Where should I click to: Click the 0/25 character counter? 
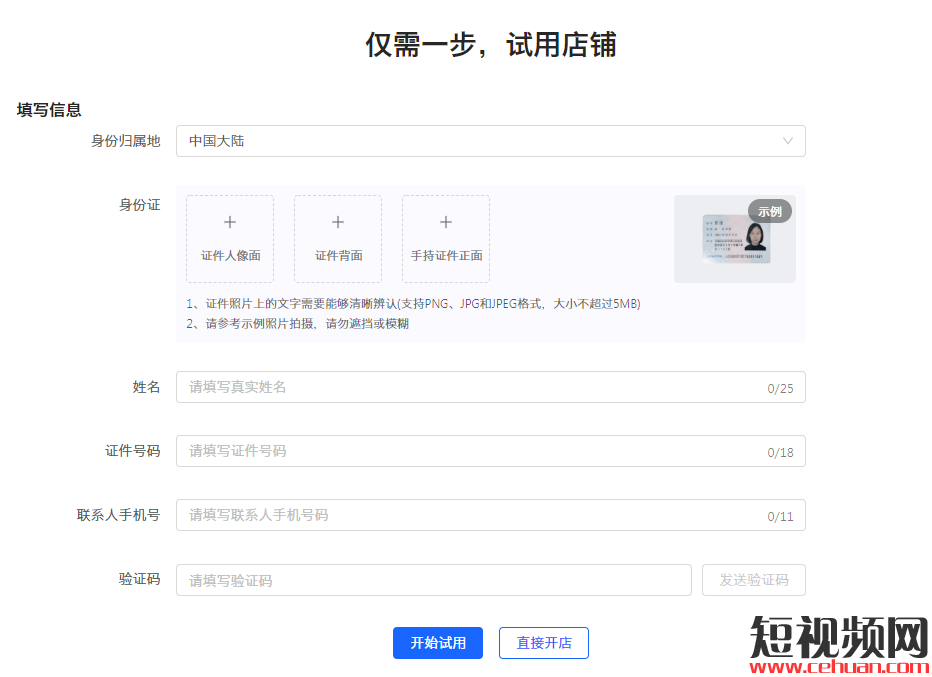(x=780, y=388)
